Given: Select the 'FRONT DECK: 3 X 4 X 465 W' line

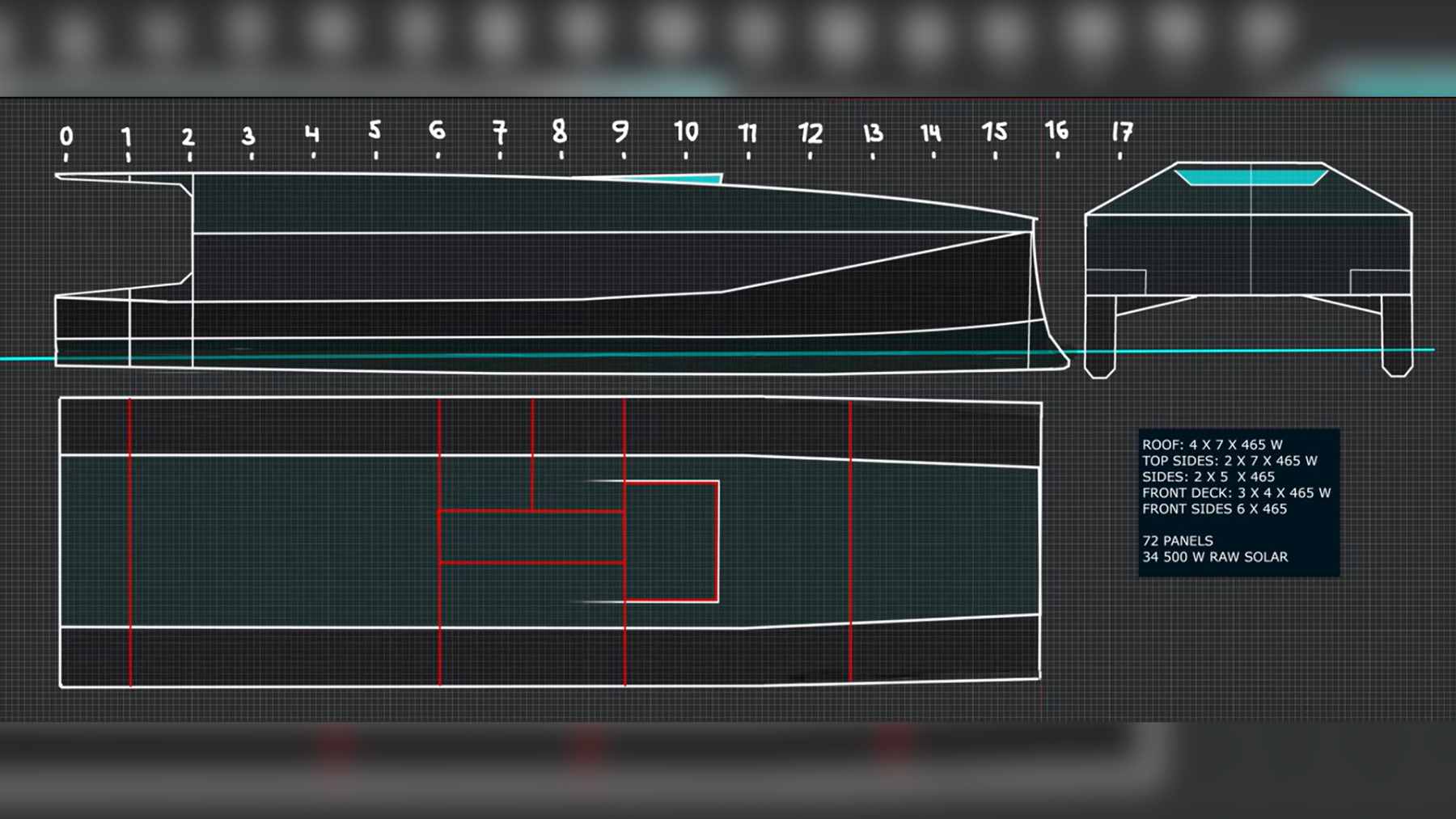Looking at the screenshot, I should (1236, 492).
